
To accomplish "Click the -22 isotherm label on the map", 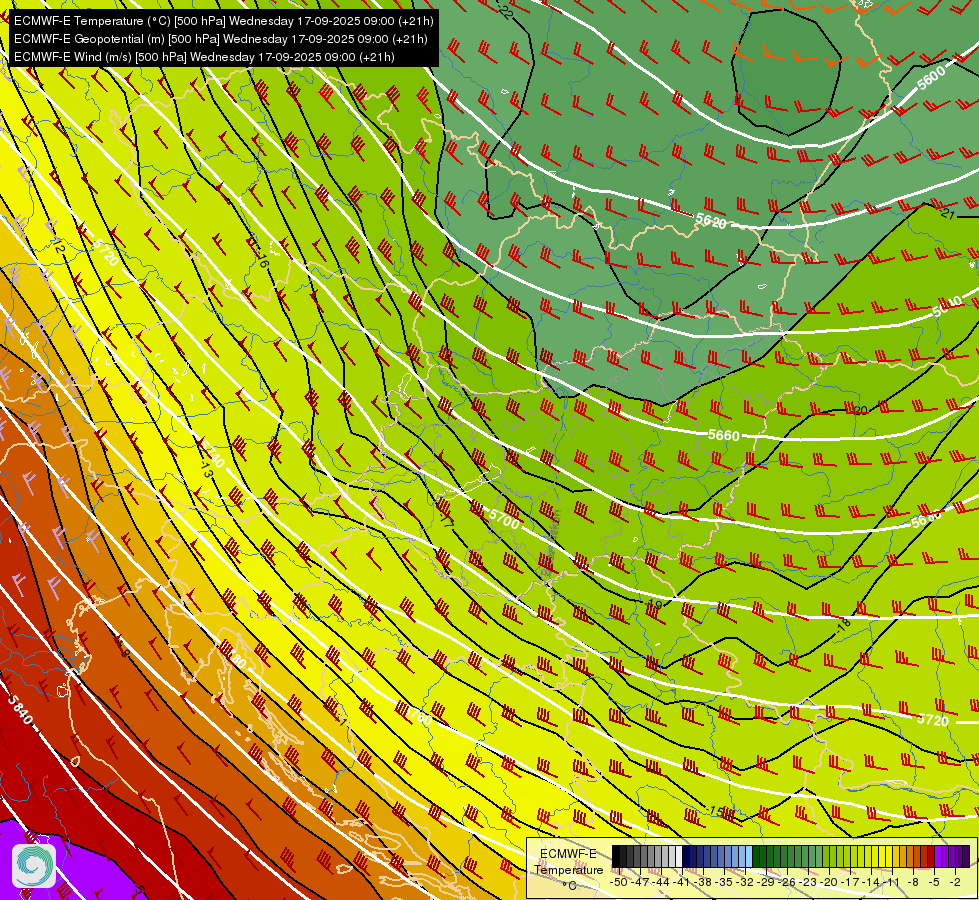I will [x=504, y=11].
